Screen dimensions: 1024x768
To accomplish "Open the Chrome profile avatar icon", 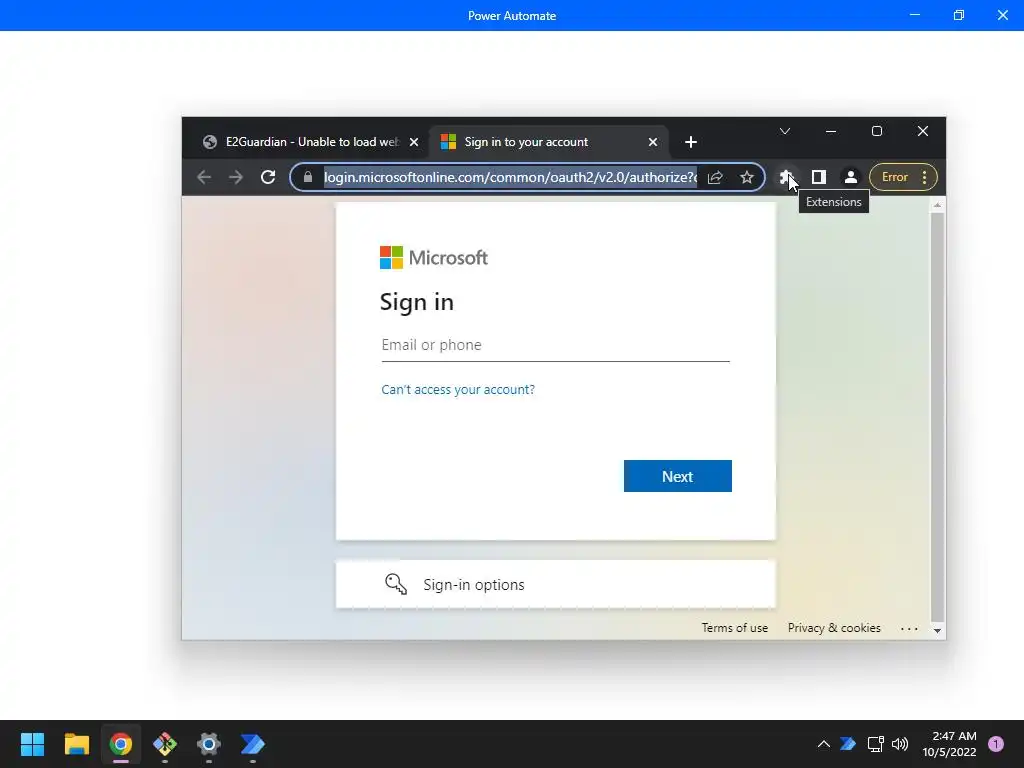I will coord(850,177).
